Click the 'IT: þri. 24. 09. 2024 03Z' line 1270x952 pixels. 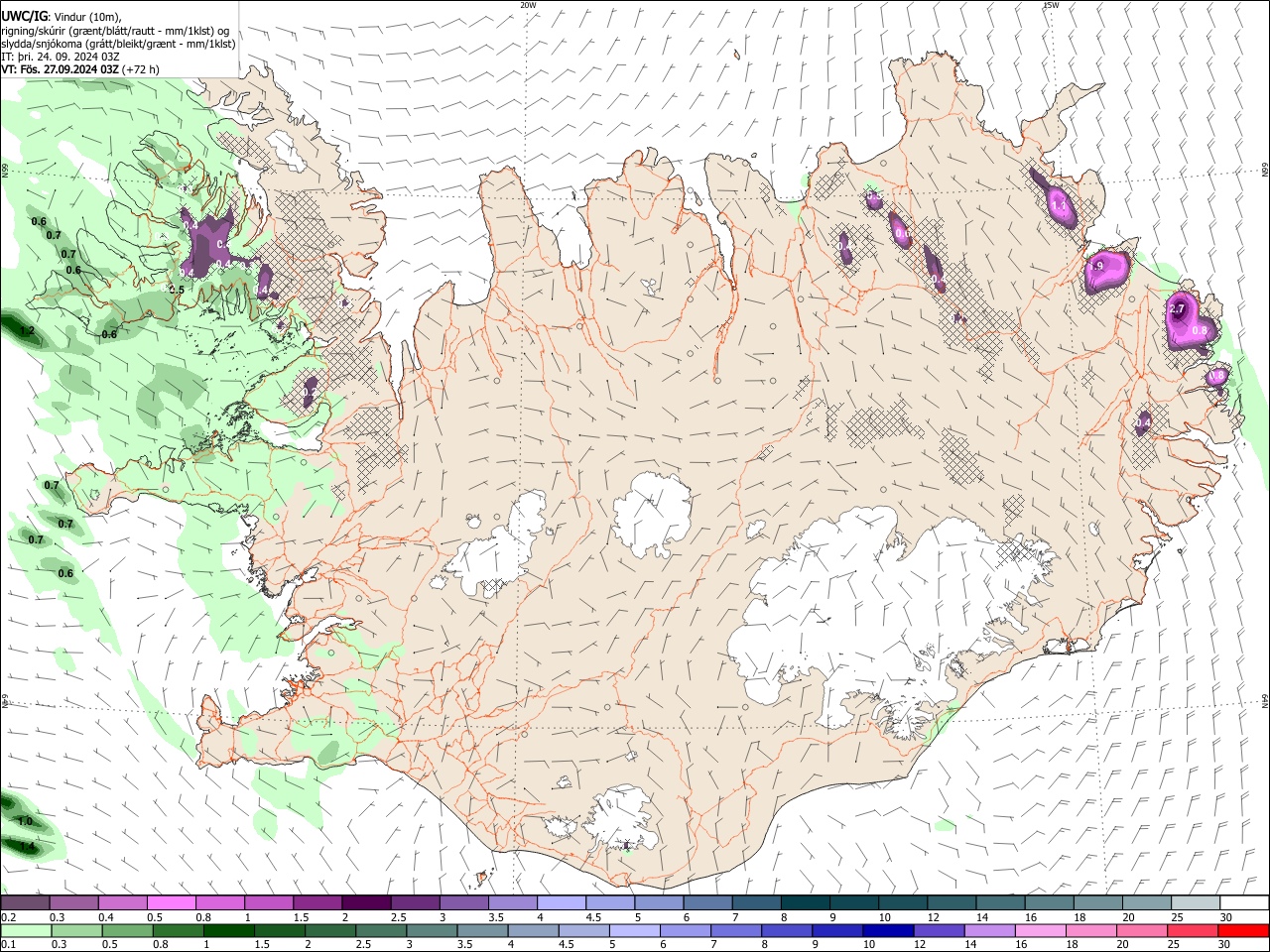point(60,57)
